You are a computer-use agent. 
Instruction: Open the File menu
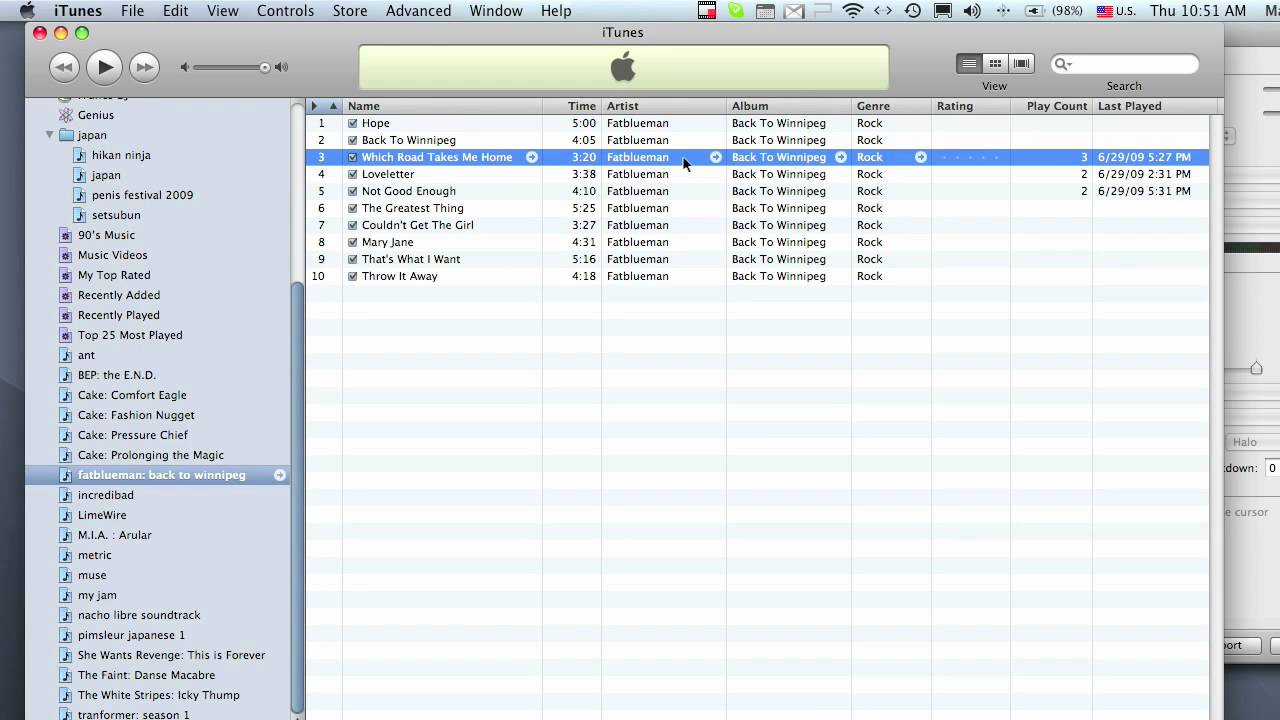132,11
